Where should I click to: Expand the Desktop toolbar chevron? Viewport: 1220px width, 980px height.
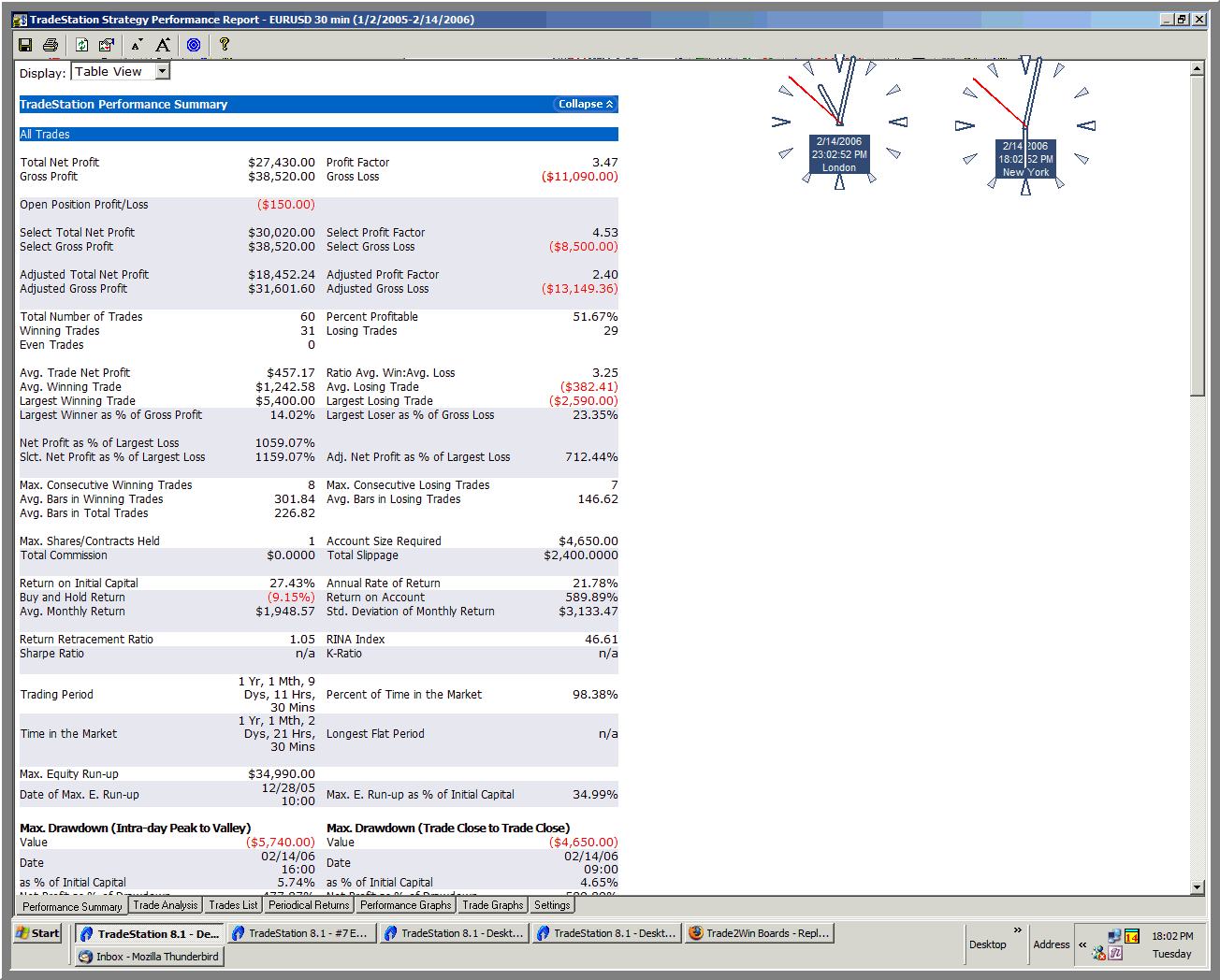1018,930
